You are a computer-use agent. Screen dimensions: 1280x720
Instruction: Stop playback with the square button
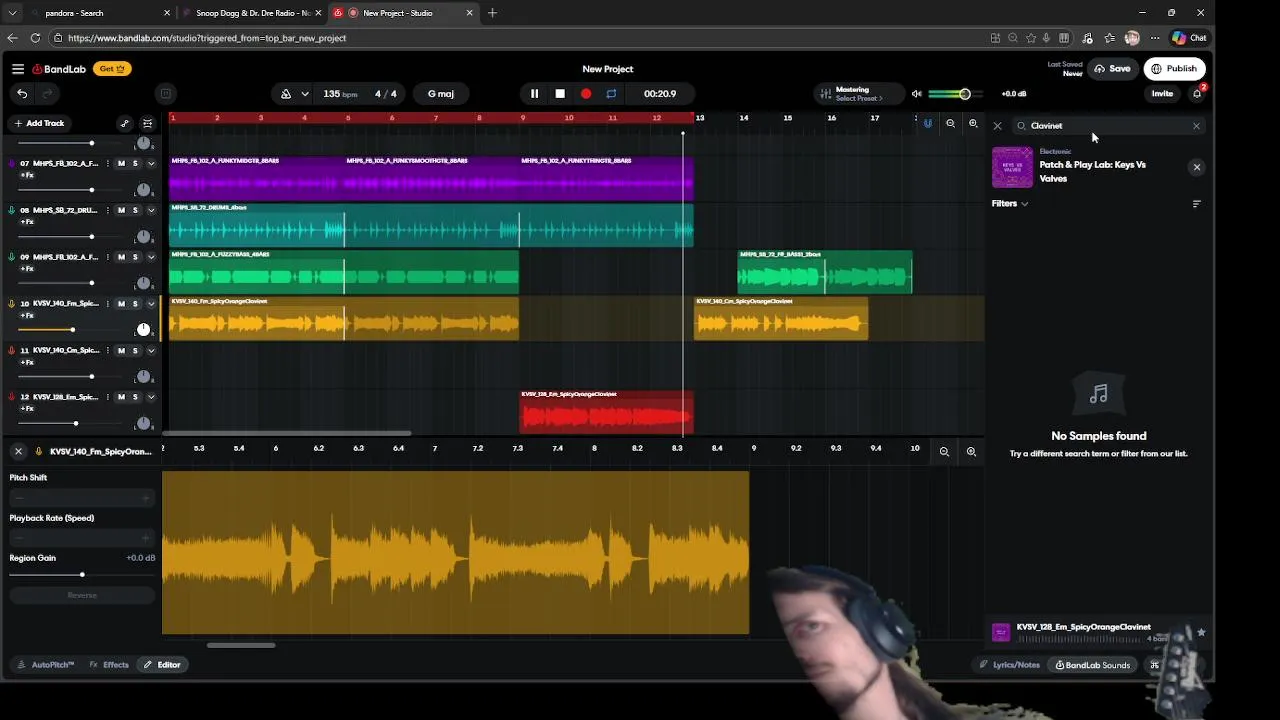(x=560, y=94)
